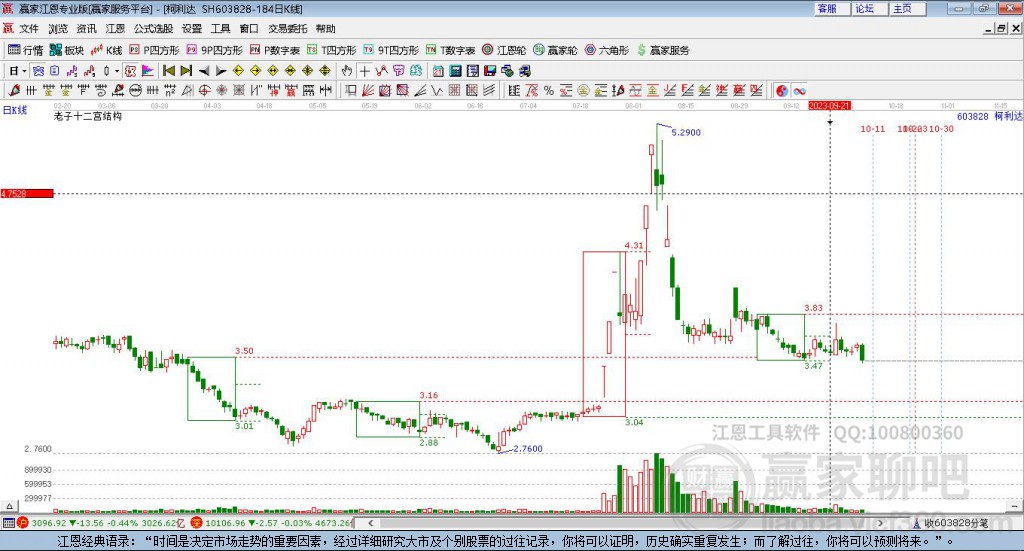Click the 客服 customer service button
1024x551 pixels.
coord(833,8)
